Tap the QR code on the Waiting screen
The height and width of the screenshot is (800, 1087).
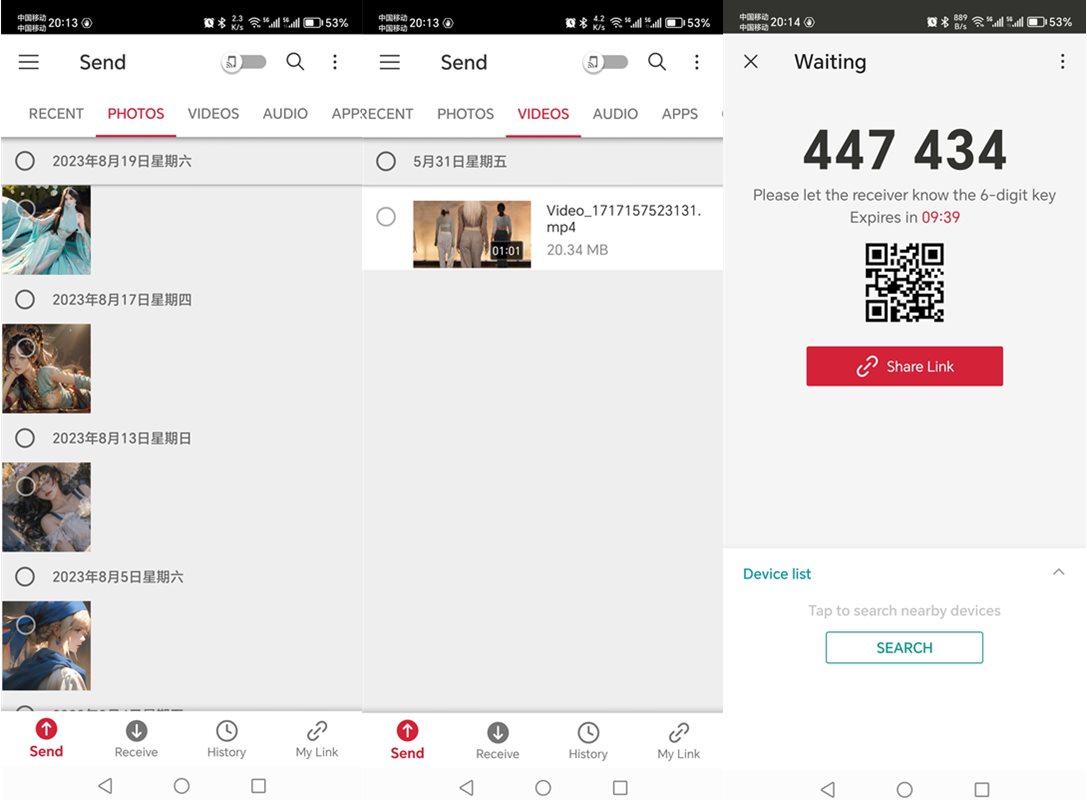(x=904, y=283)
